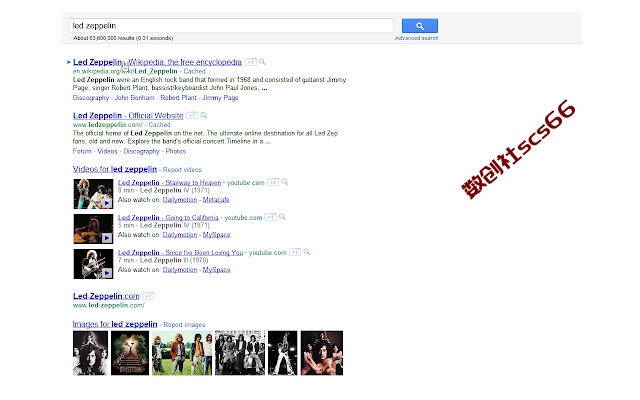
Task: Click preview magnifier beside Wikipedia result
Action: point(262,62)
